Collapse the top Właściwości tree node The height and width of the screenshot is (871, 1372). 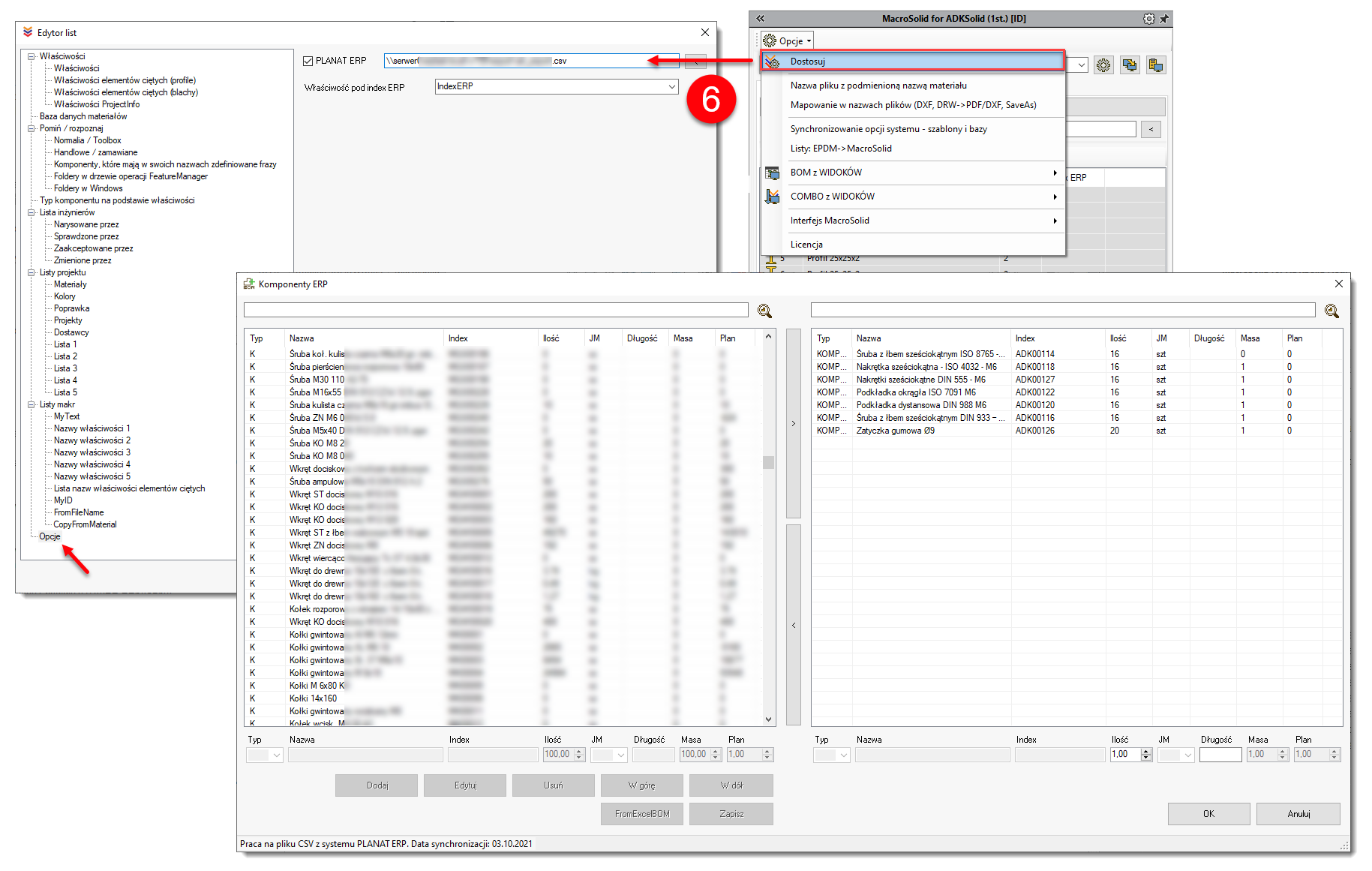pos(32,56)
